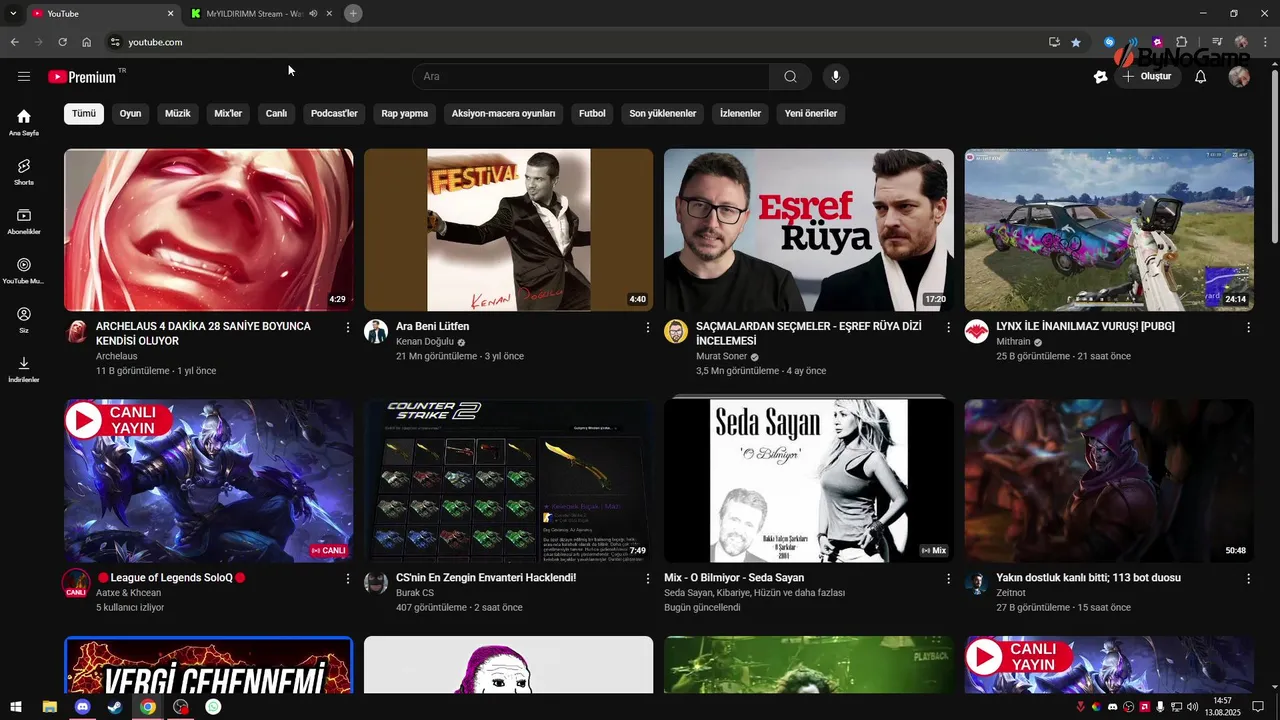Open Chrome three-dot menu
Viewport: 1280px width, 720px height.
1265,42
